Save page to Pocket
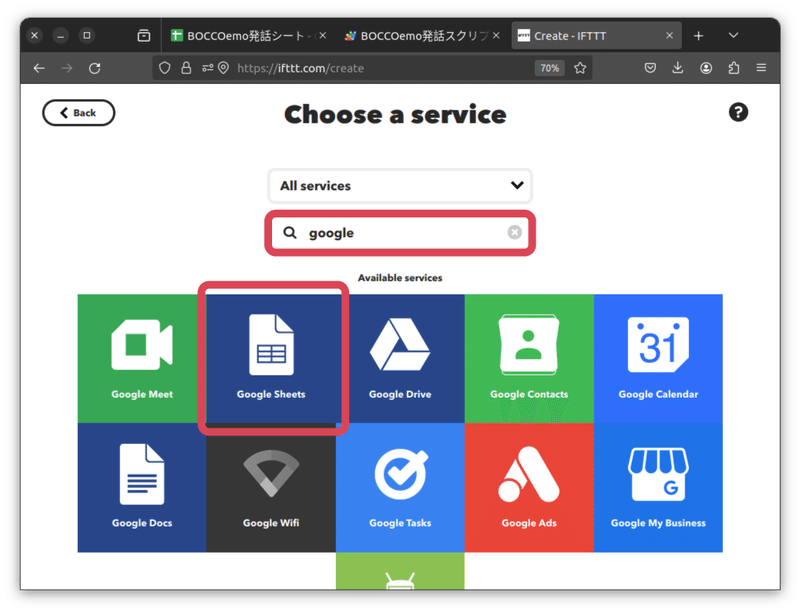Screen dimensions: 800x612 [x=650, y=68]
